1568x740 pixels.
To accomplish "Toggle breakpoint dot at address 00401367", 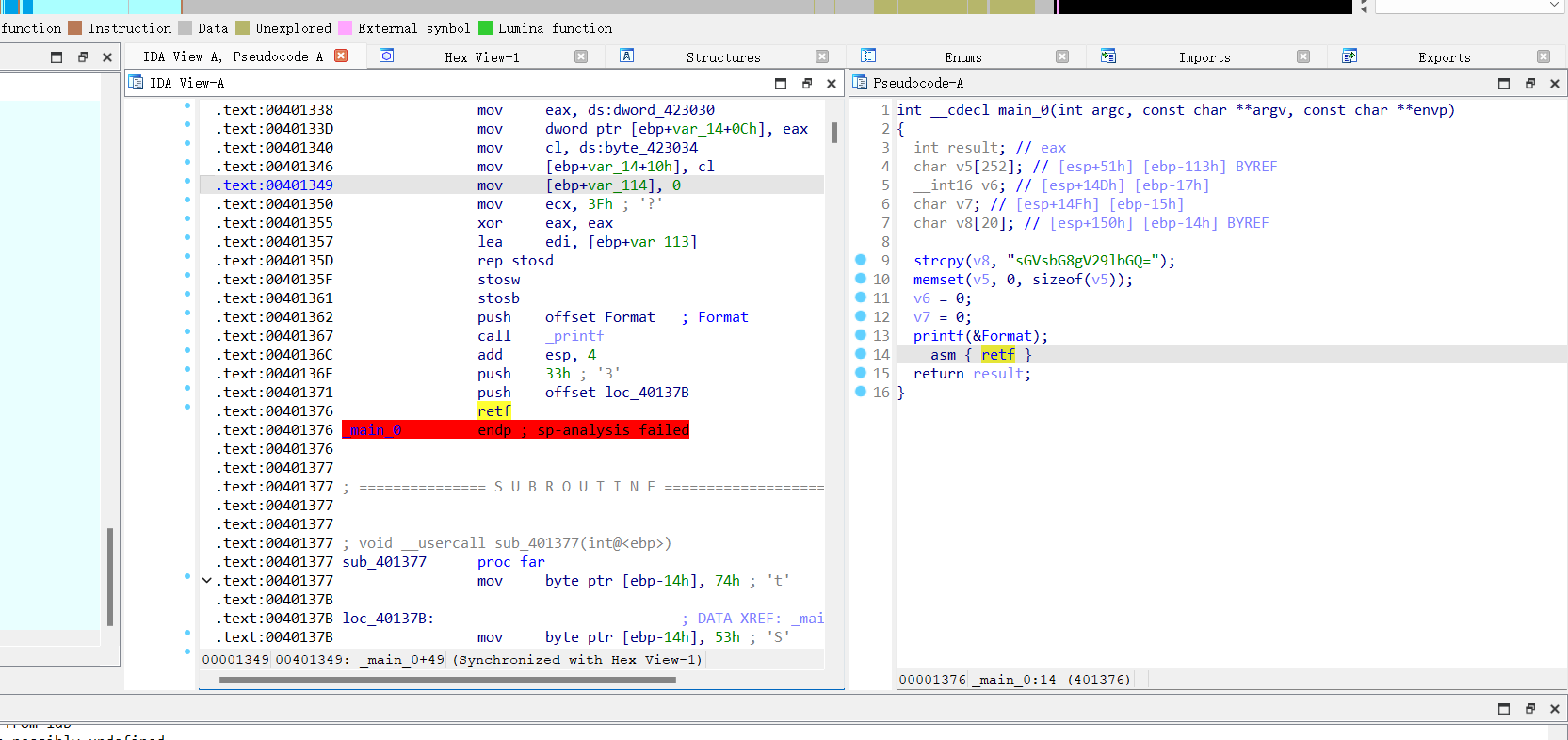I will pos(187,331).
